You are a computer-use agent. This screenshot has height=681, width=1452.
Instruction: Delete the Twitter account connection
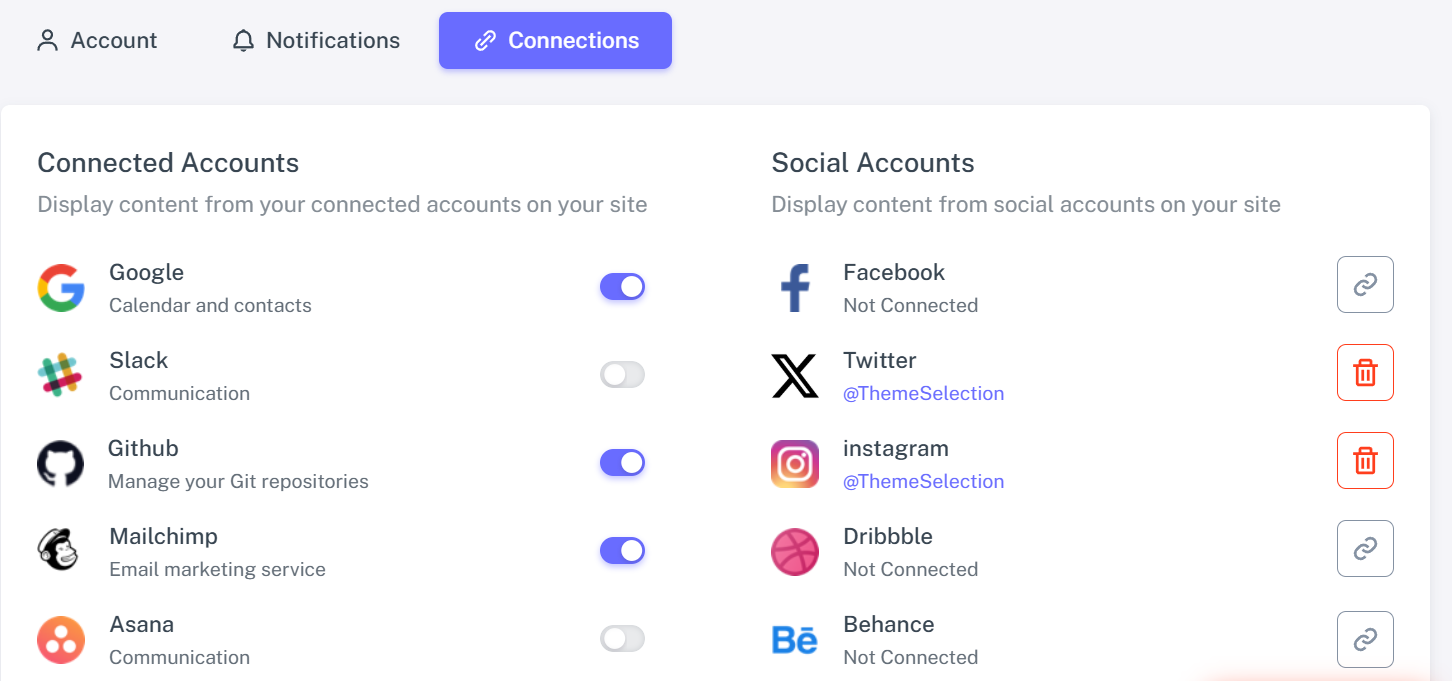pyautogui.click(x=1365, y=373)
